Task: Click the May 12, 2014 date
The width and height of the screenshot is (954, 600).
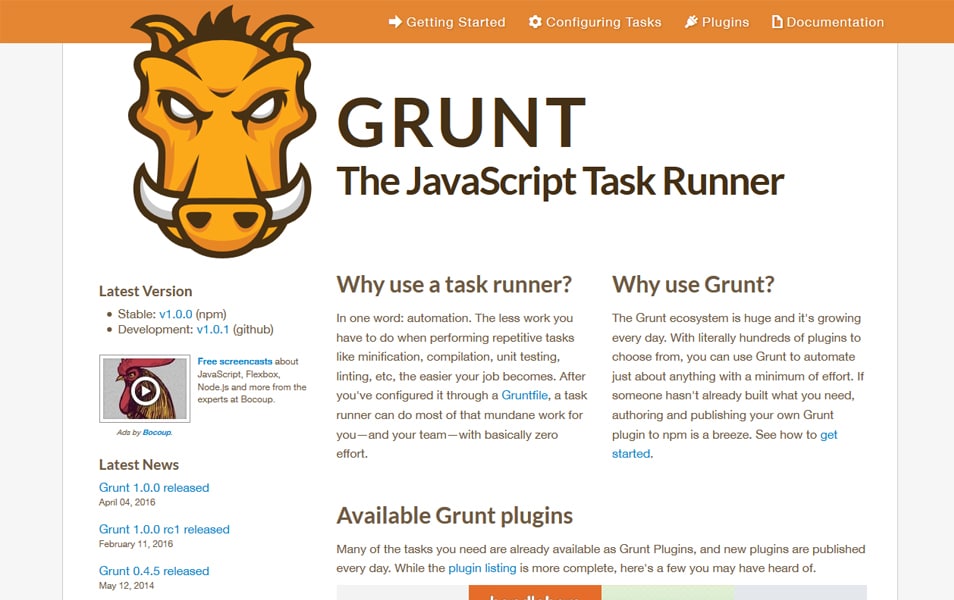Action: click(127, 586)
